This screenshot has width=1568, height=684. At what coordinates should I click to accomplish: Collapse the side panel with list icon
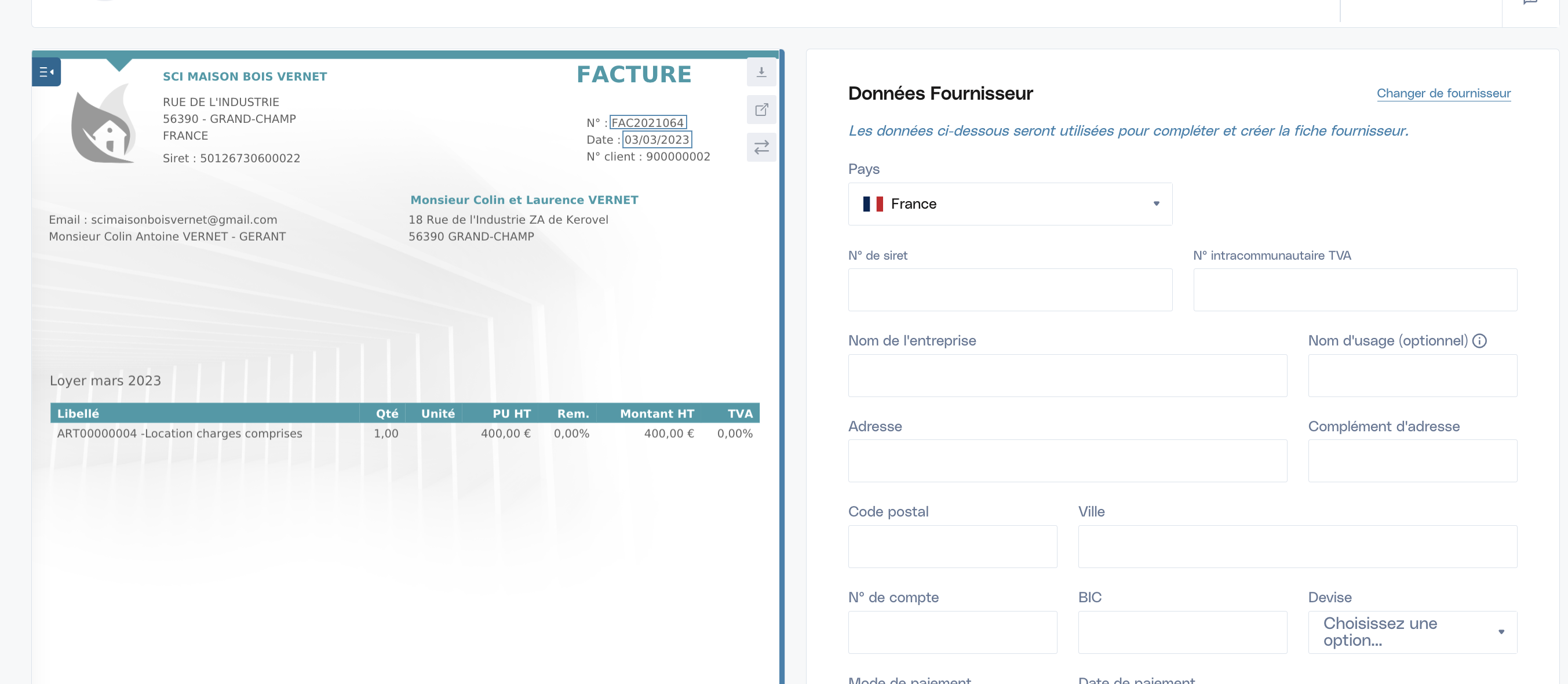46,72
